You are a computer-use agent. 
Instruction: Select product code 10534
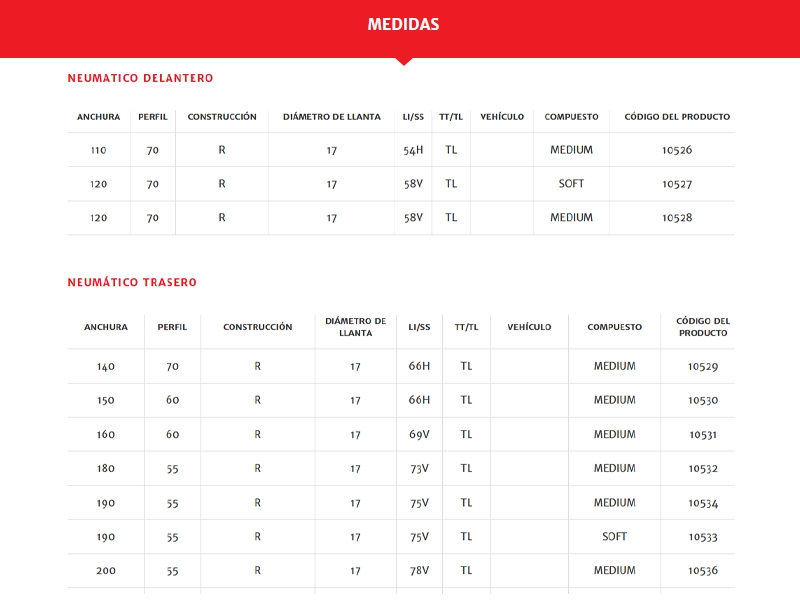703,503
